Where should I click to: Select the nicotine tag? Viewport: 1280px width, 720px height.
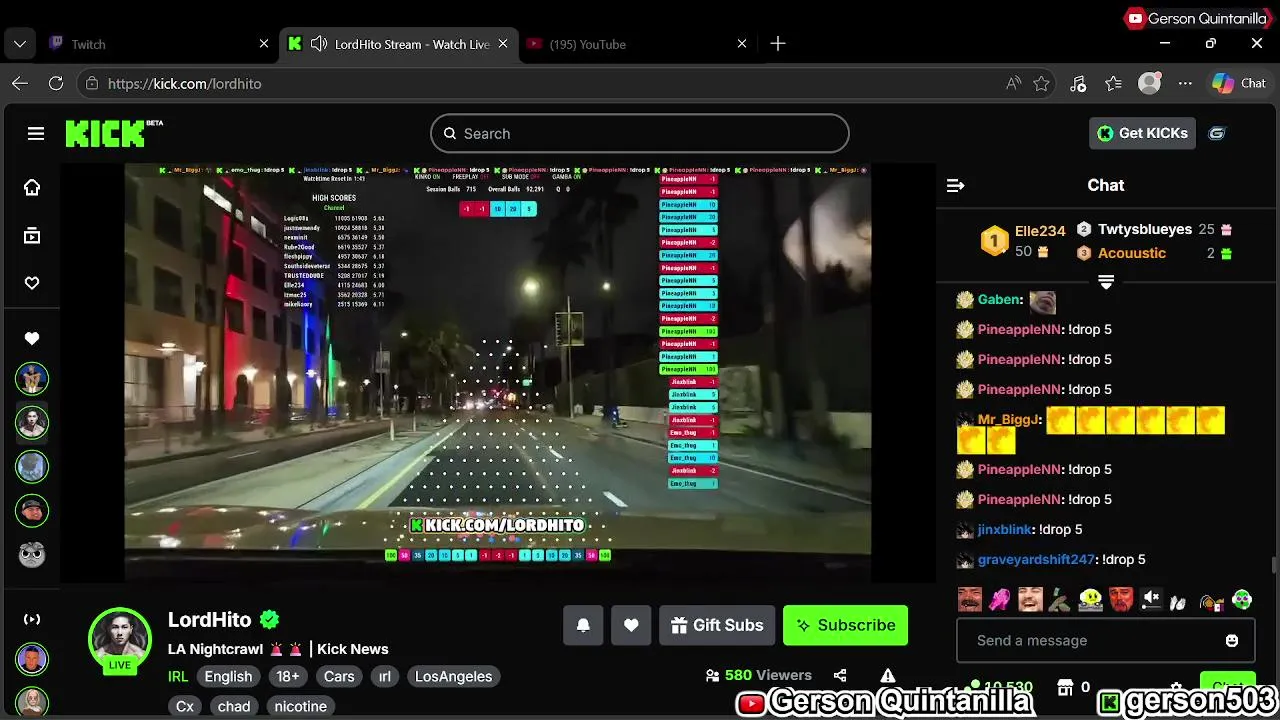coord(301,706)
